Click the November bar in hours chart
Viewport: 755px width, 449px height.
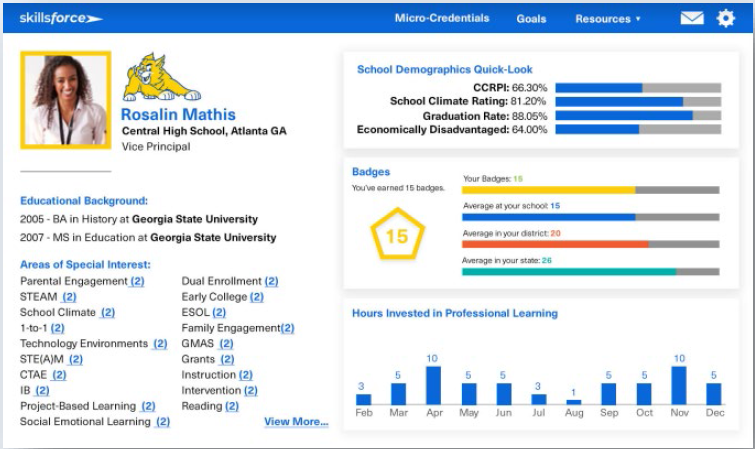point(679,385)
